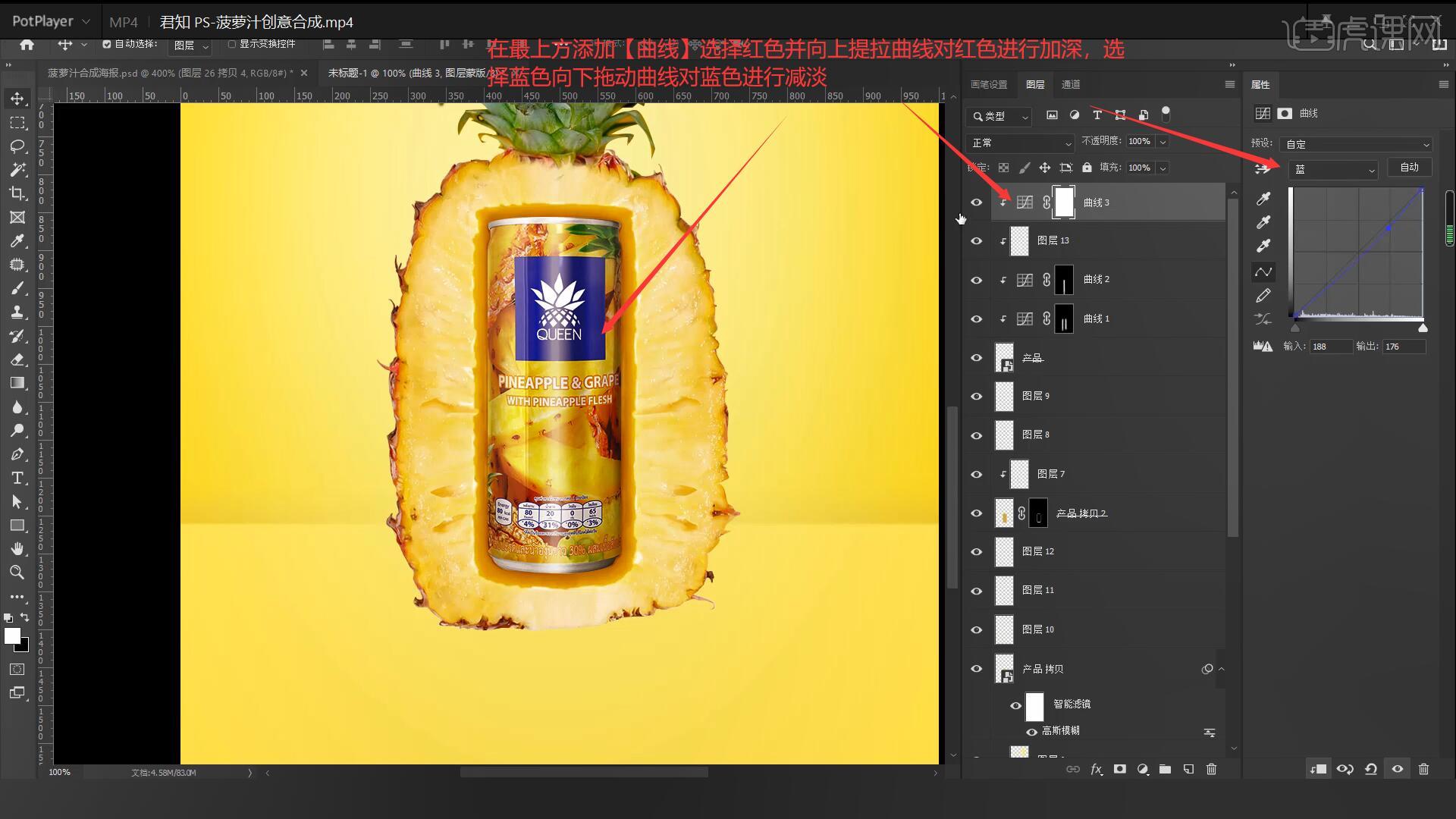Click the Hand tool icon
The height and width of the screenshot is (819, 1456).
(x=17, y=548)
